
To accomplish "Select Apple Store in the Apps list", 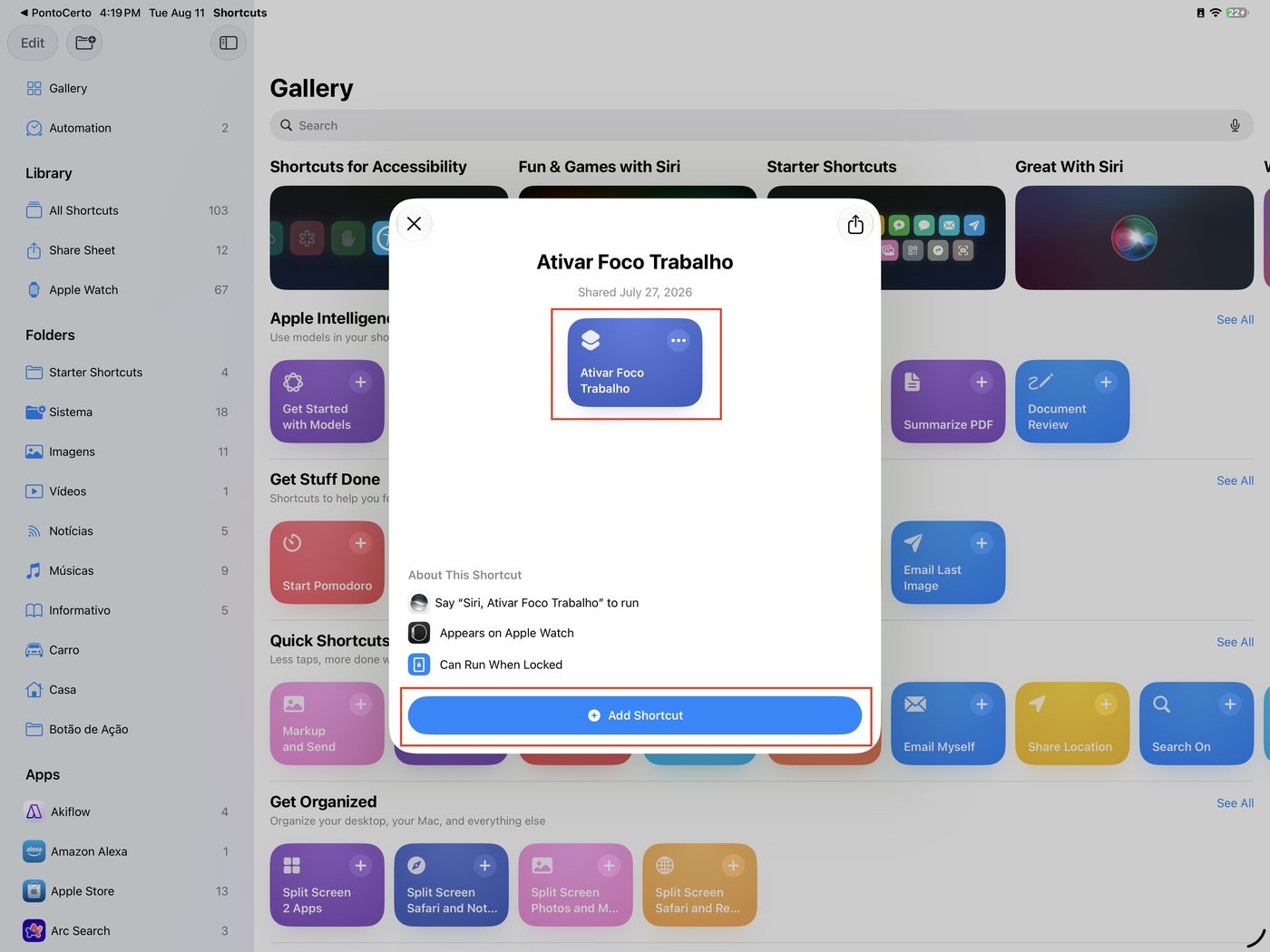I will pos(127,891).
